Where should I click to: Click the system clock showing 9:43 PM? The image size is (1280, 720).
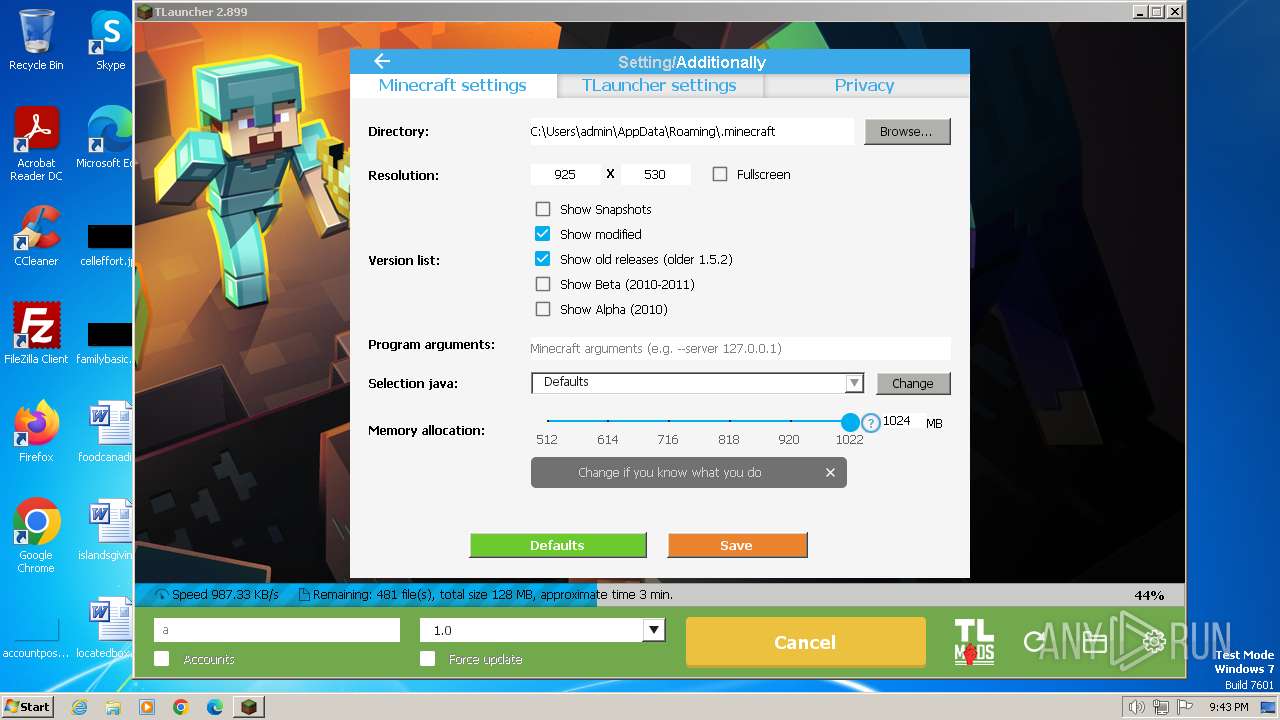1228,707
